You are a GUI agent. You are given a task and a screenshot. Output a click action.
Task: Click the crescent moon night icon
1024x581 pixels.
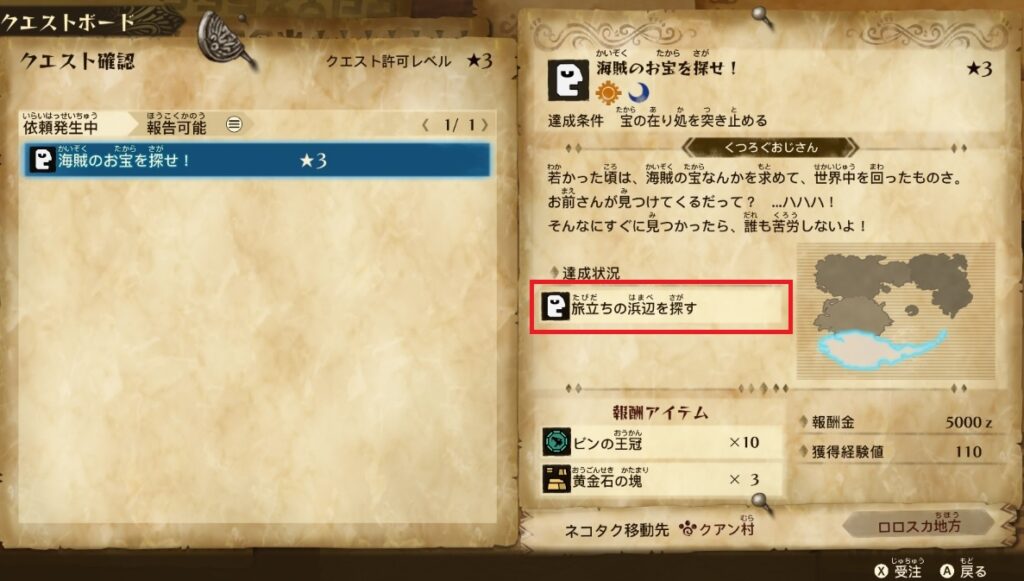[x=638, y=93]
